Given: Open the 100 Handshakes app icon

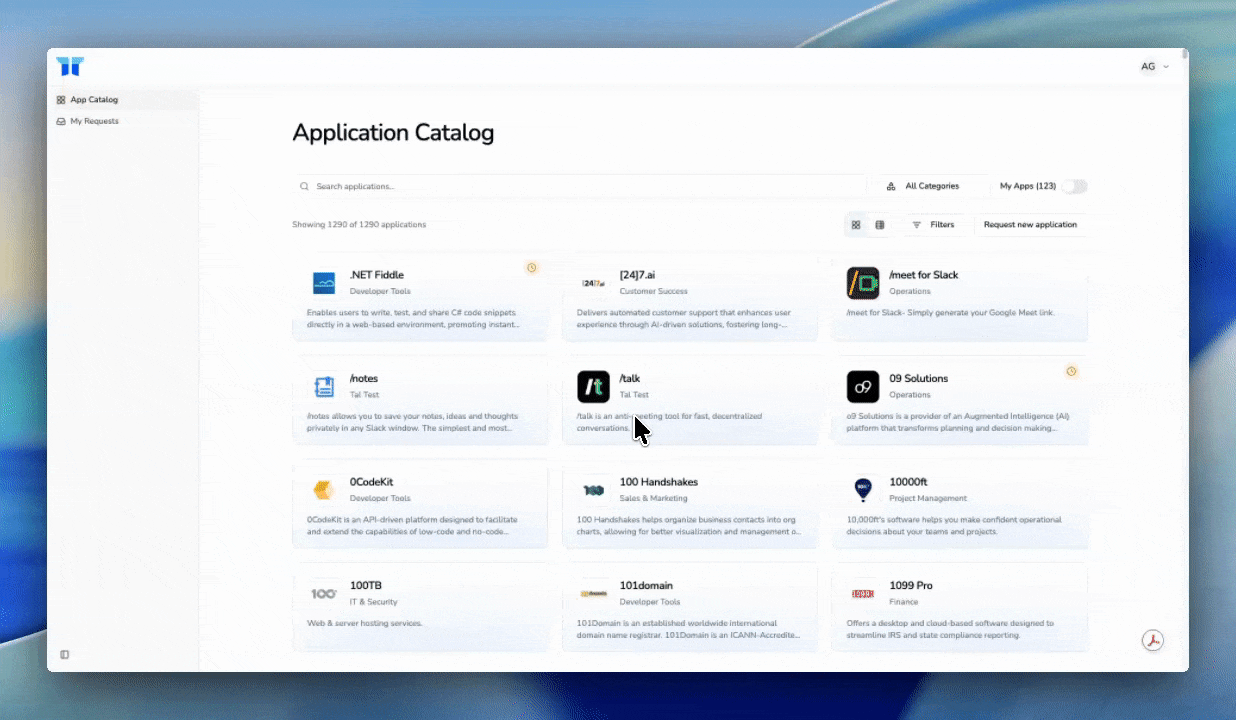Looking at the screenshot, I should (x=594, y=490).
